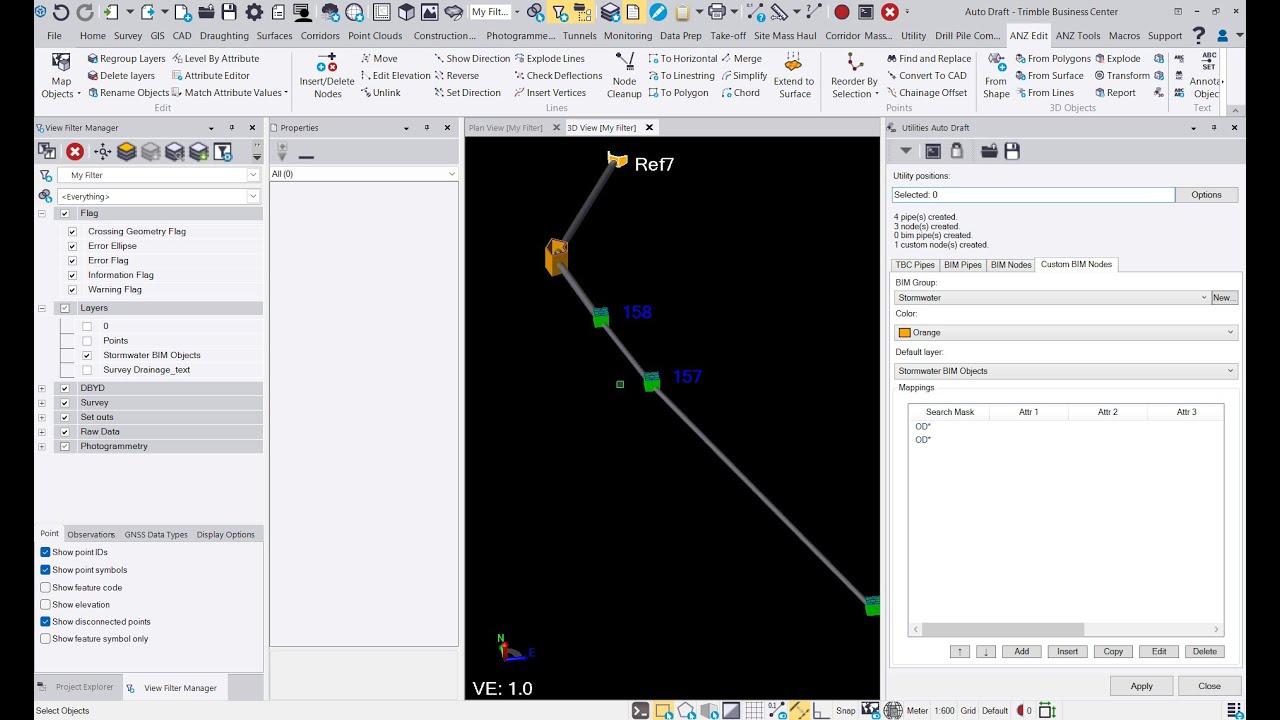The image size is (1280, 720).
Task: Click the Extend to Surface tool
Action: click(793, 76)
